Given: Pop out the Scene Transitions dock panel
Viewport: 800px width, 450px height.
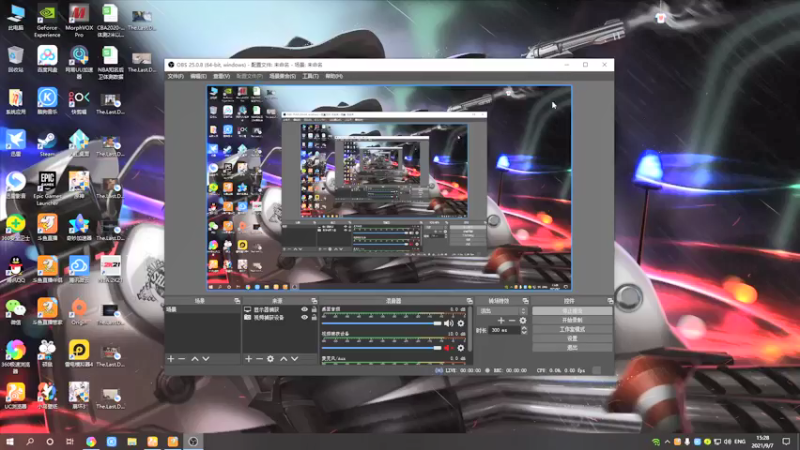Looking at the screenshot, I should pos(525,301).
